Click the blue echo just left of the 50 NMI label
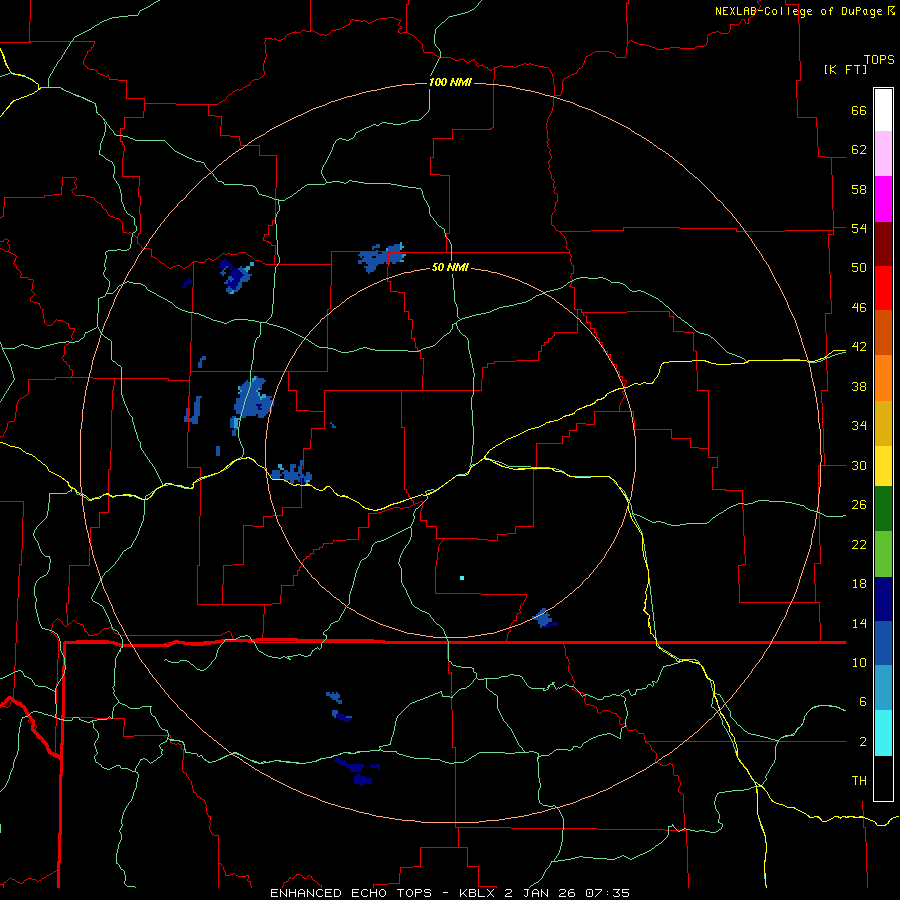 [x=381, y=257]
